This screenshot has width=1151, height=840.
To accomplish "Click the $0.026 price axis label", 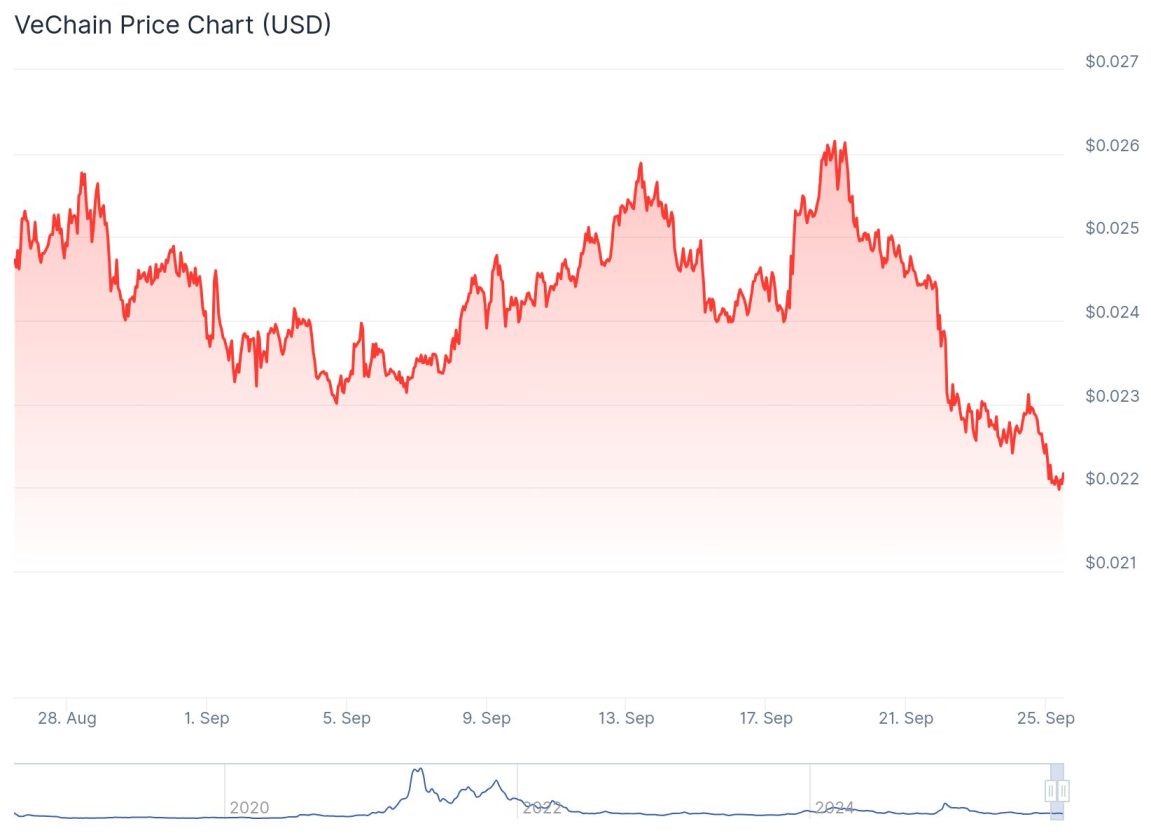I will tap(1112, 146).
